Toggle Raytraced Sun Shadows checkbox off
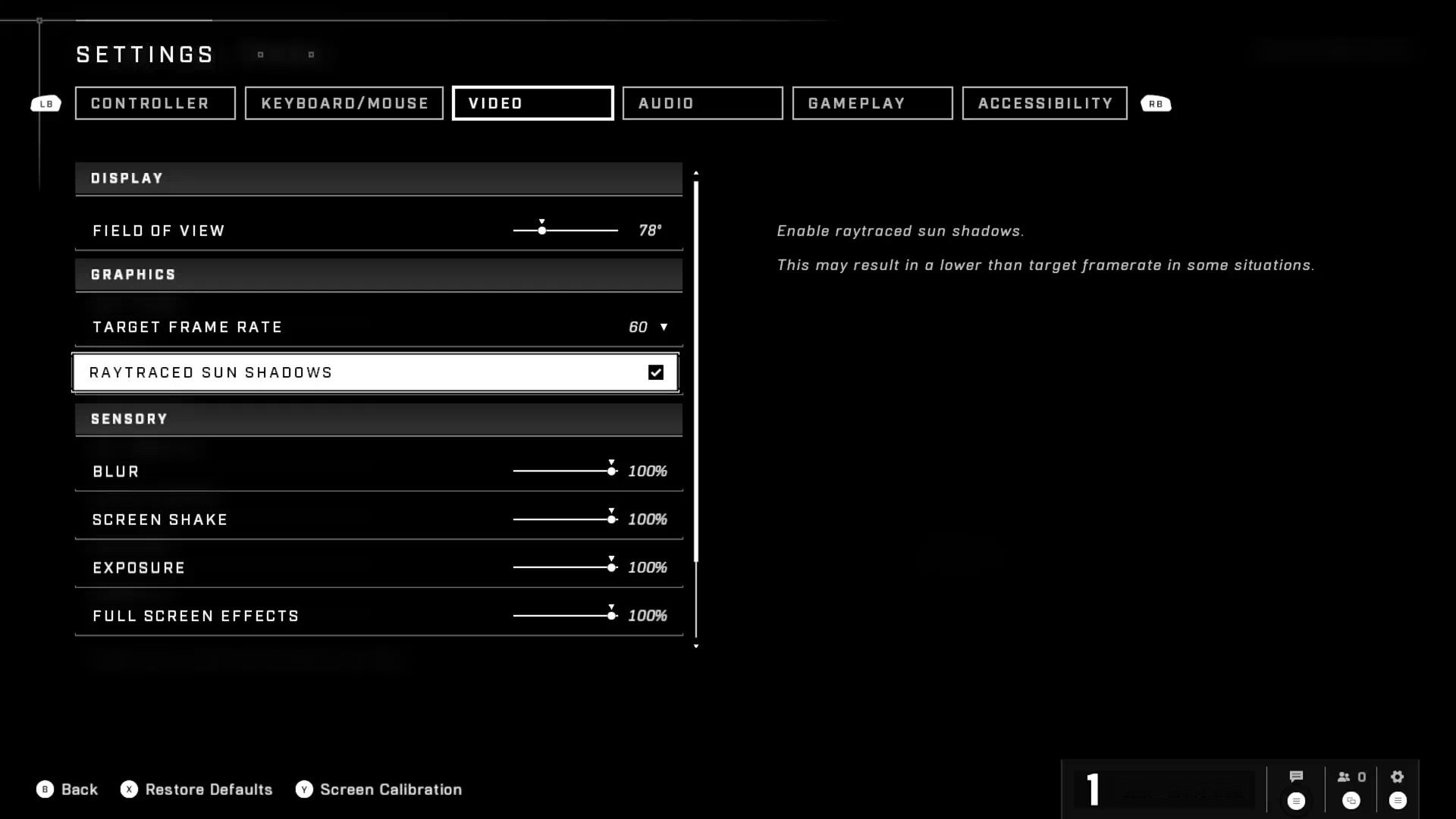This screenshot has width=1456, height=819. coord(656,372)
